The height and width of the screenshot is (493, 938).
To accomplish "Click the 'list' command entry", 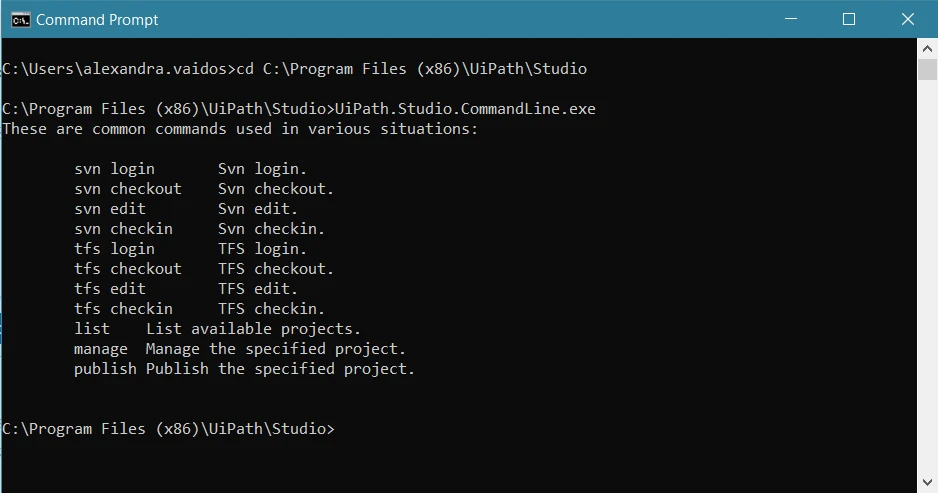I will coord(92,328).
